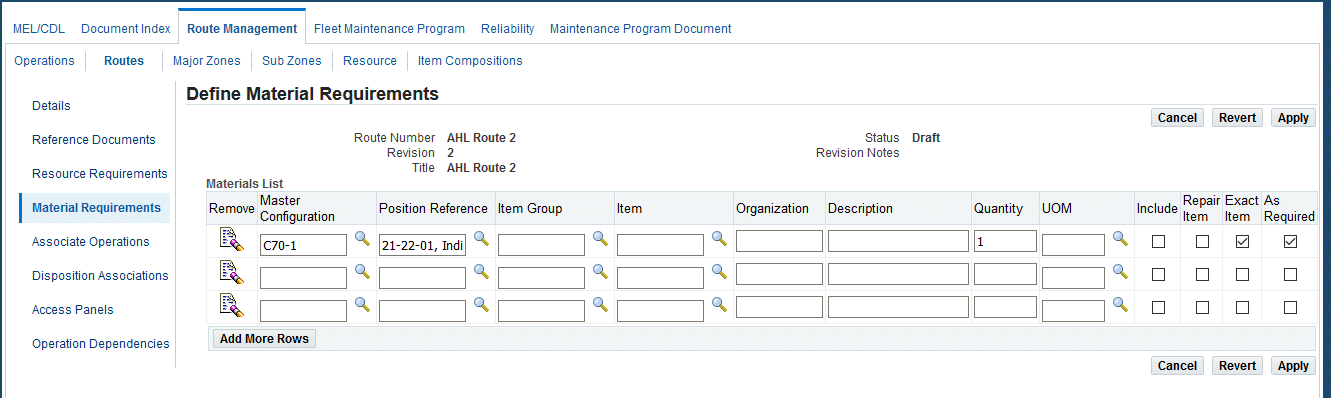The image size is (1331, 398).
Task: Click the top Apply button
Action: tap(1293, 118)
